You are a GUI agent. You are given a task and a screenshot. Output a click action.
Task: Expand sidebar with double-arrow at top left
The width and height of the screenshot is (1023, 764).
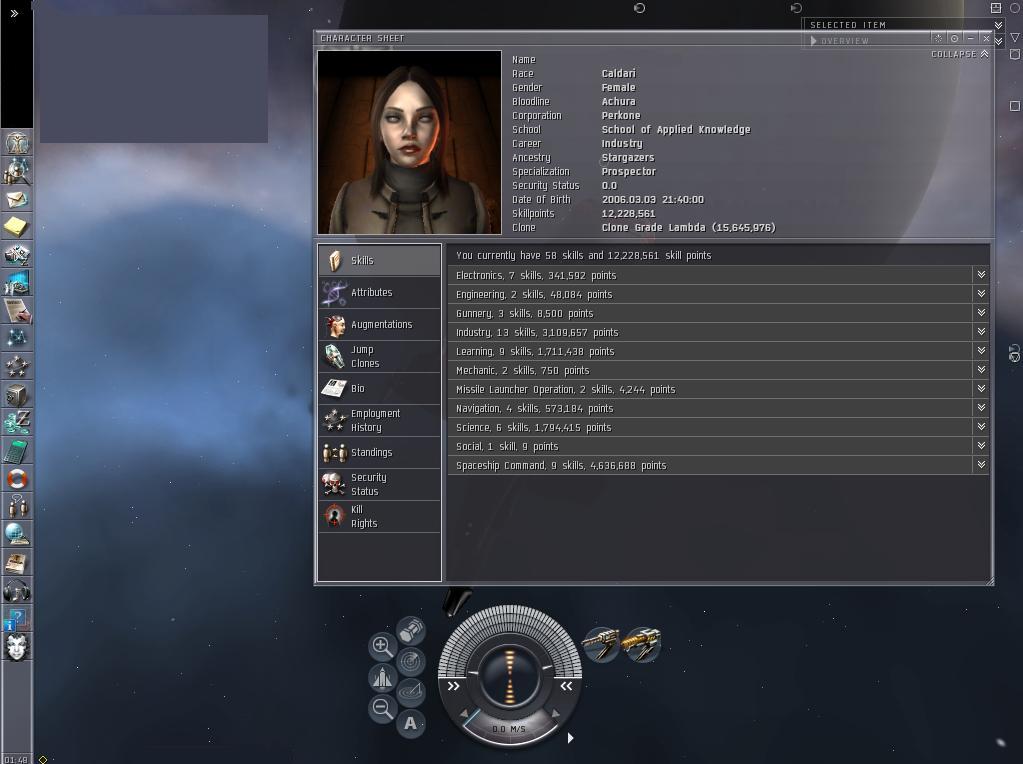(x=14, y=13)
